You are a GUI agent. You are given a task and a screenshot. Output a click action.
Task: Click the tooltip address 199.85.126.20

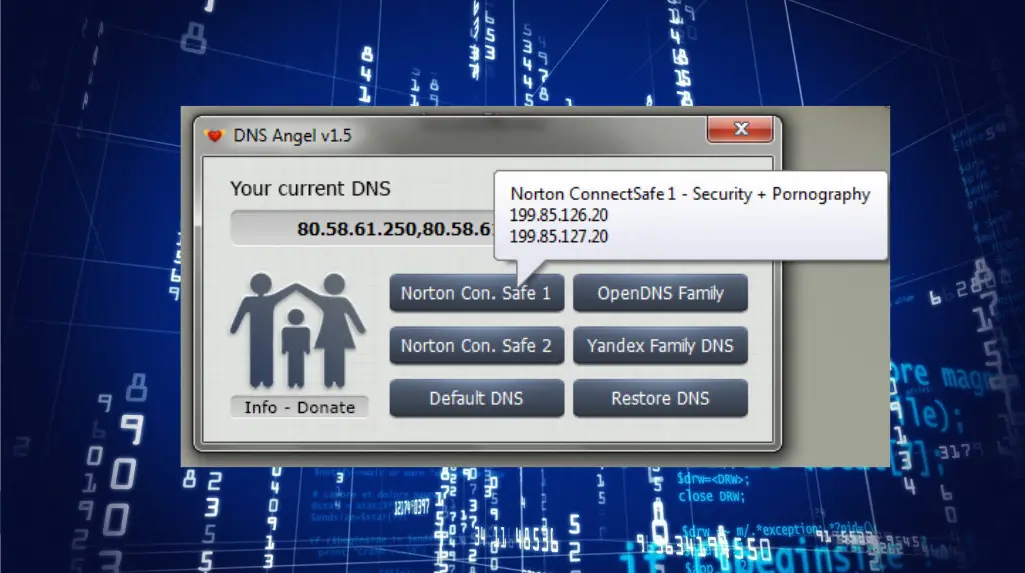[559, 216]
